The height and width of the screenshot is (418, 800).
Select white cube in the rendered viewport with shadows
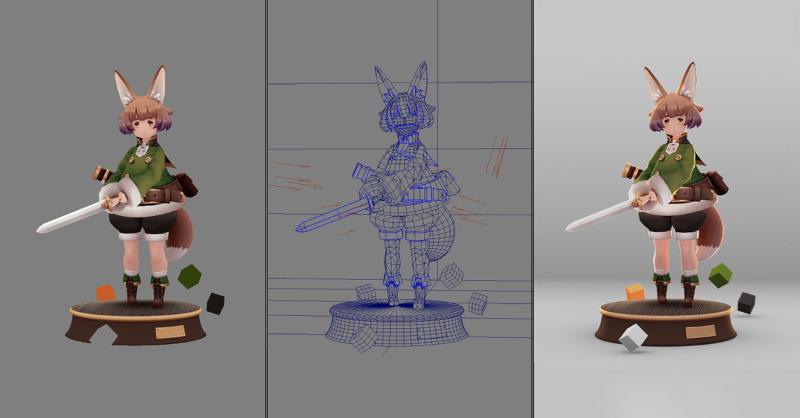tap(633, 338)
